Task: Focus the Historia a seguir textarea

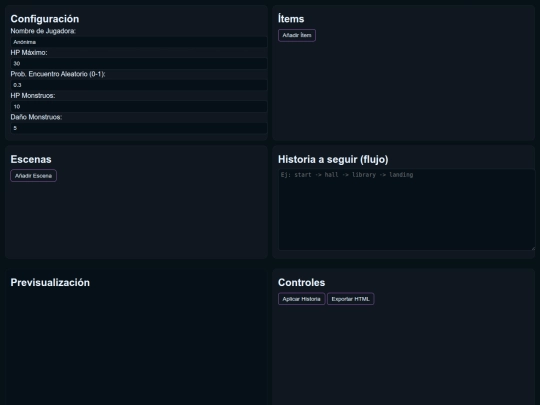Action: click(407, 209)
